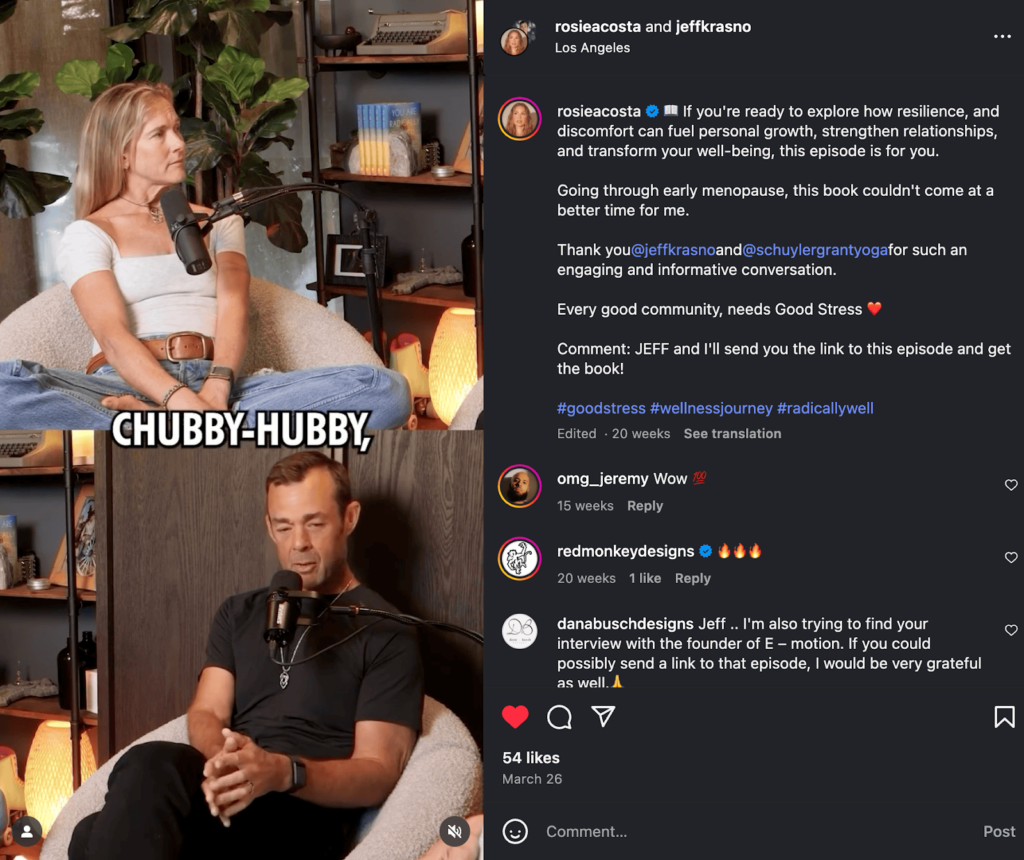Viewport: 1024px width, 860px height.
Task: Share post via paper plane icon
Action: coord(603,716)
